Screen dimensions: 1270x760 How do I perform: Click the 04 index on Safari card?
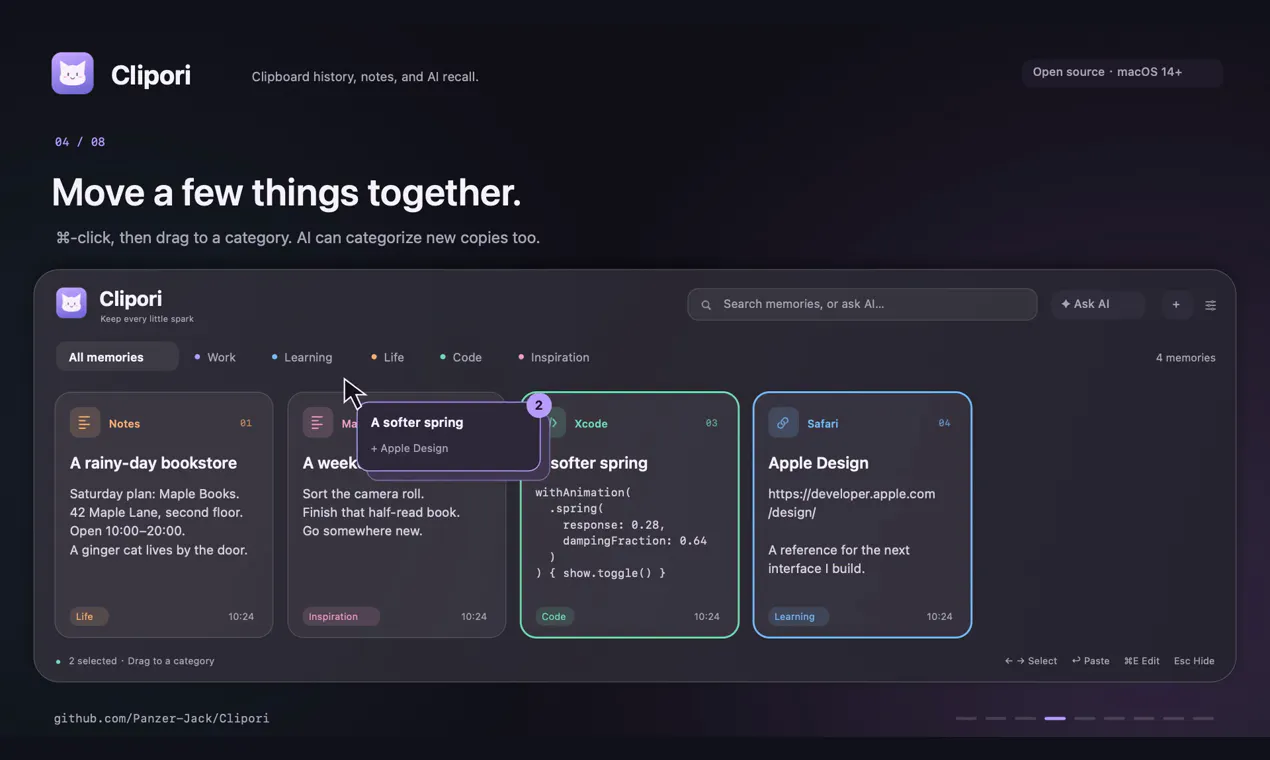(944, 423)
